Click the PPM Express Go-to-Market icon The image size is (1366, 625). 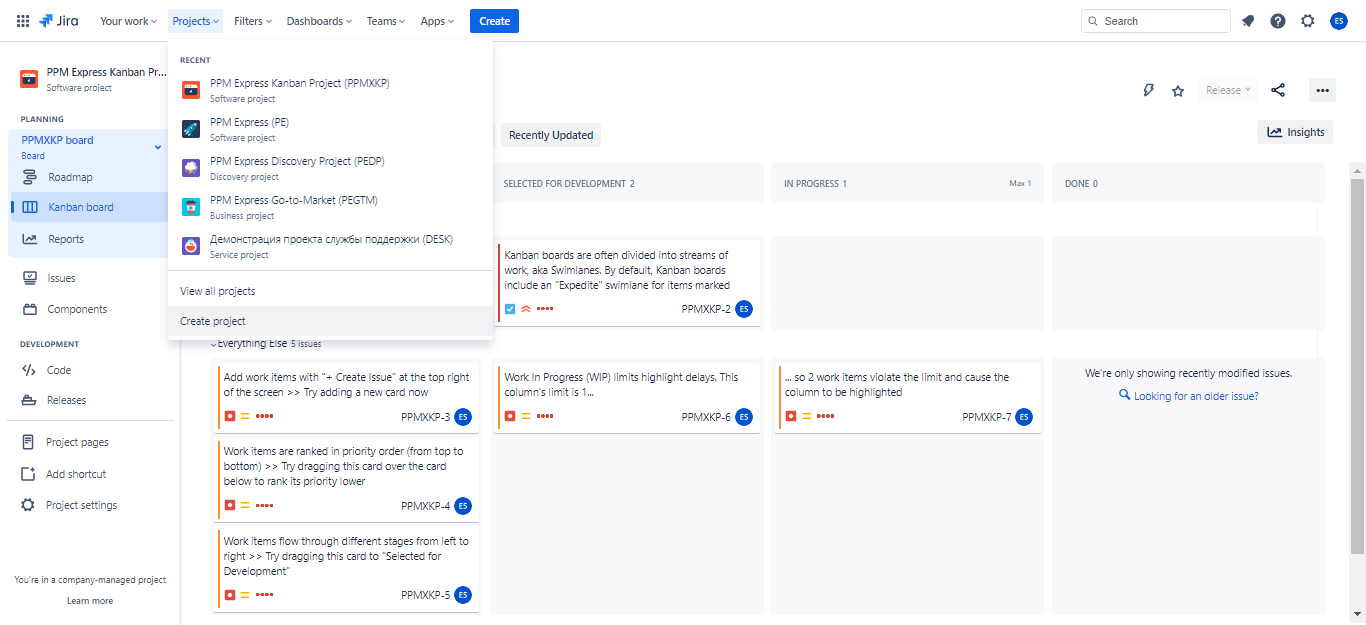coord(191,207)
